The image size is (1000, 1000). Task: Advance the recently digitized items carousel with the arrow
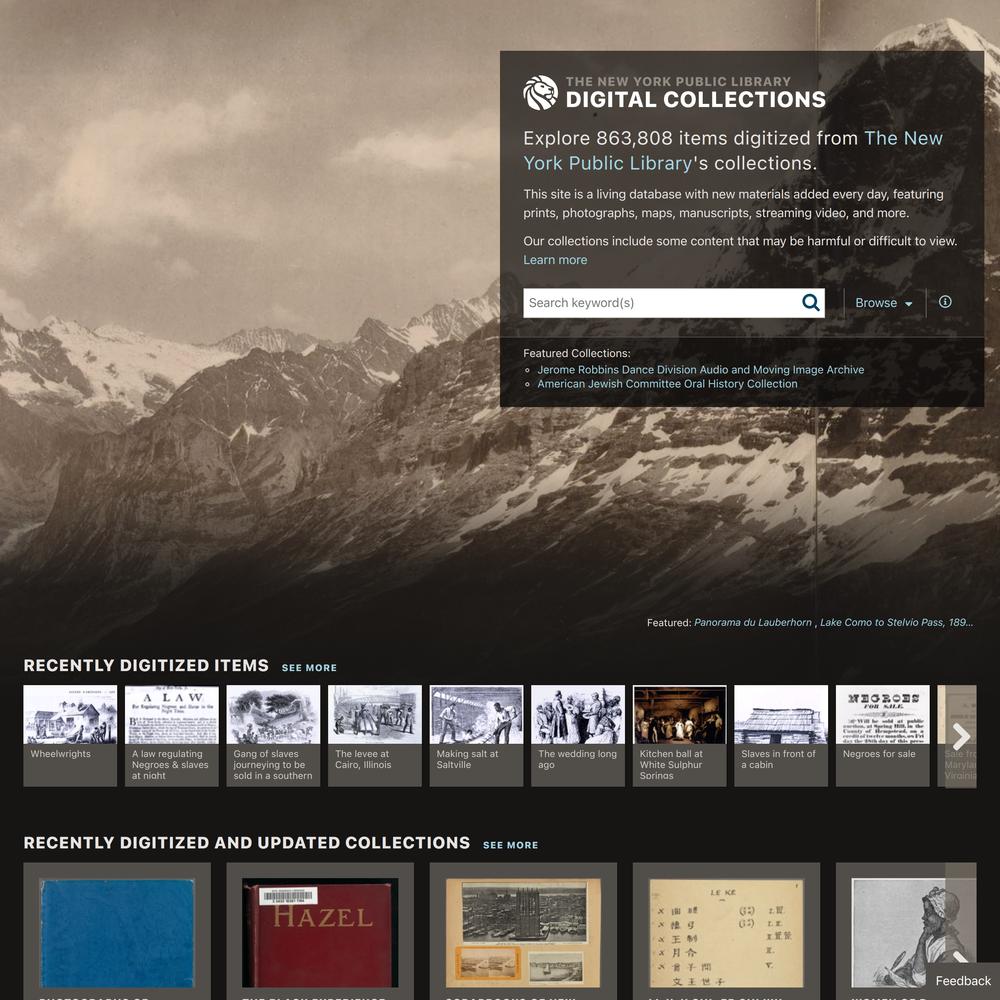coord(960,737)
